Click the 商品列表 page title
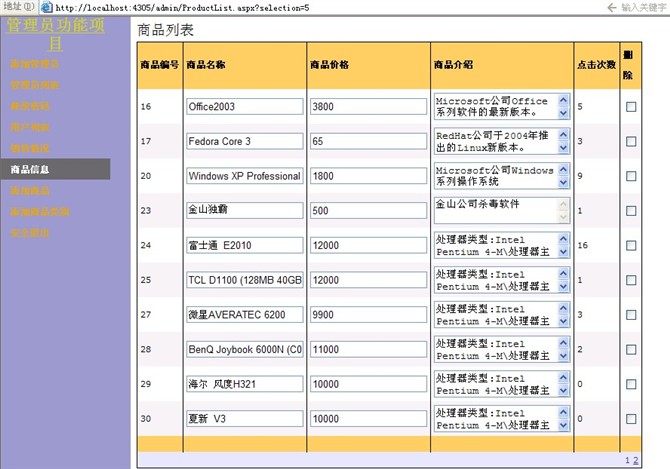The image size is (670, 469). tap(165, 30)
